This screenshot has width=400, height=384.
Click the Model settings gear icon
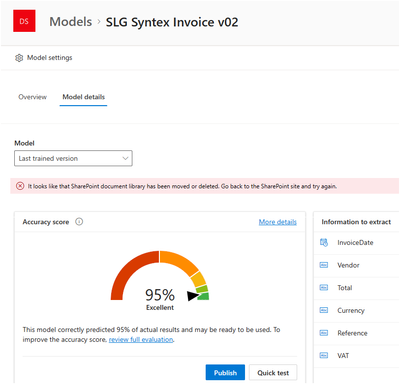click(19, 58)
